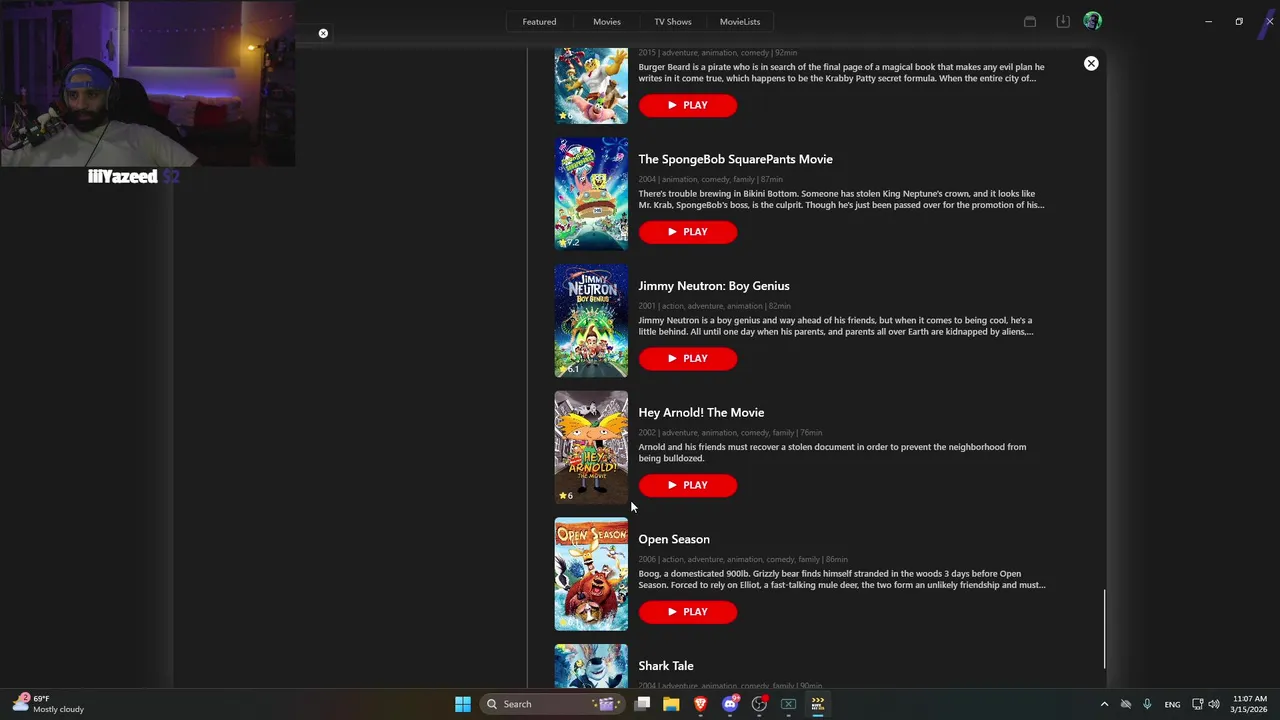Screen dimensions: 1280x720
Task: Open the microphone tray icon
Action: pyautogui.click(x=1147, y=704)
